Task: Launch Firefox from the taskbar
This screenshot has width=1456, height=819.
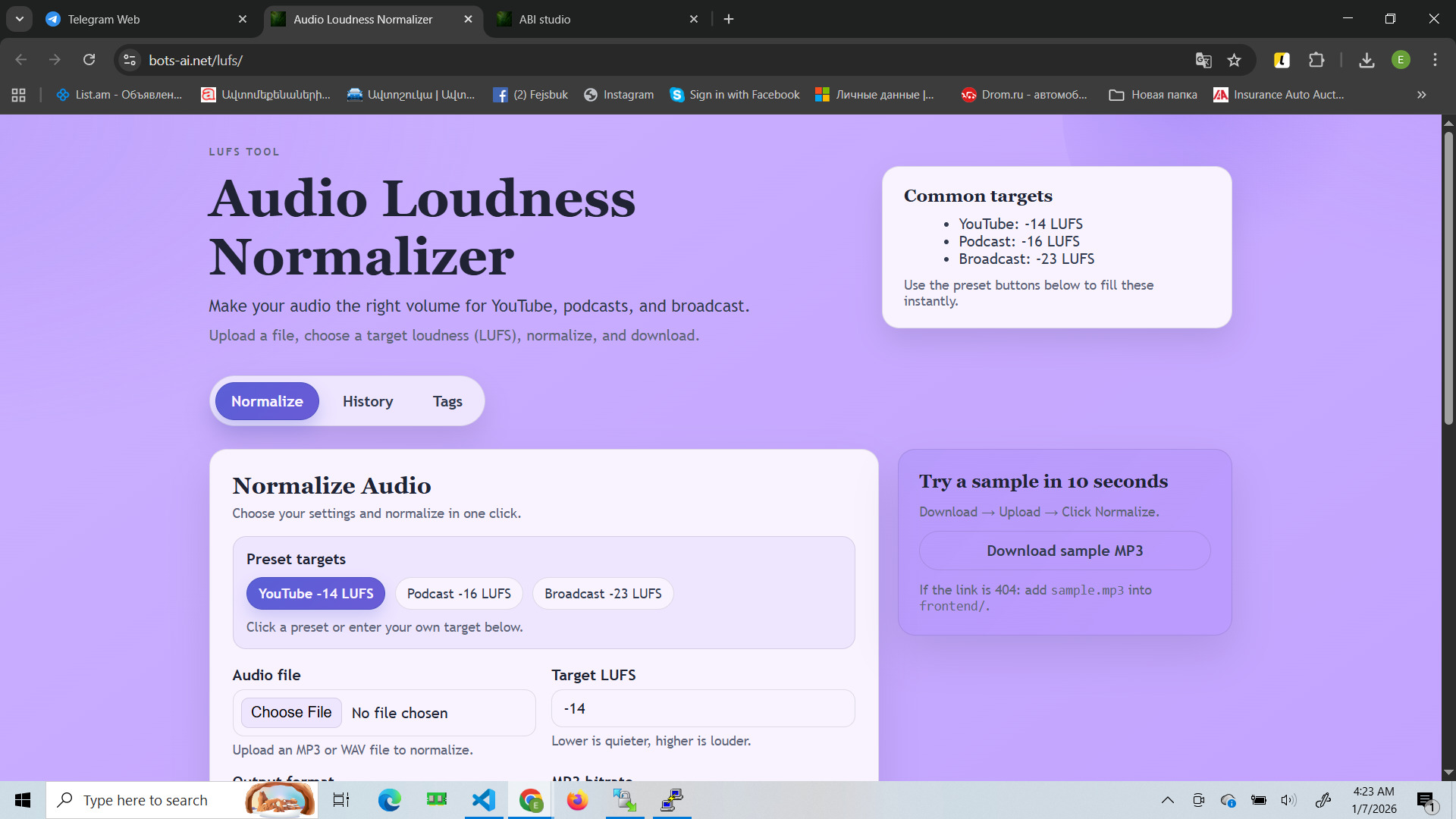Action: pos(577,800)
